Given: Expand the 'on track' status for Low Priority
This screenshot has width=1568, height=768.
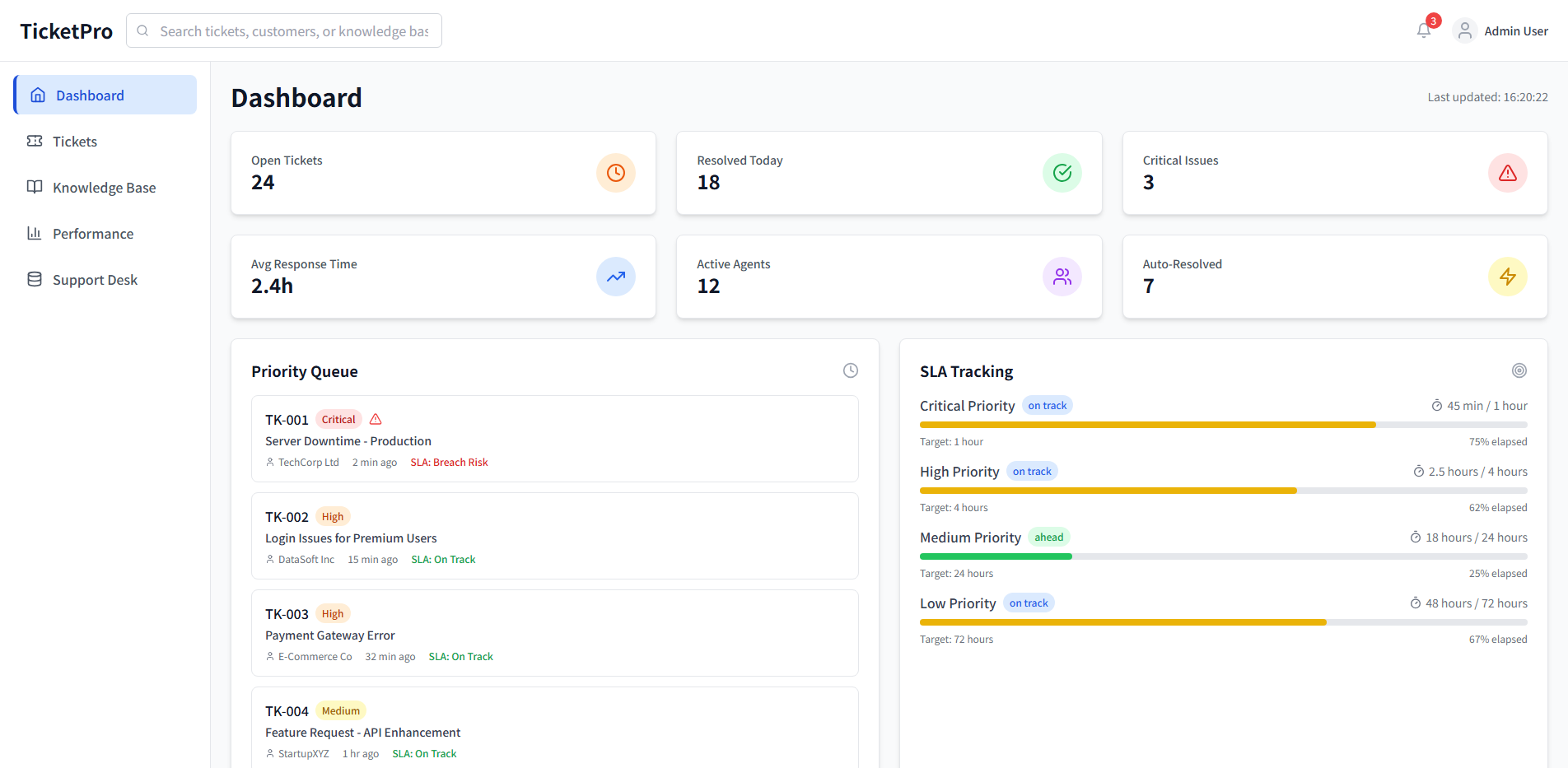Looking at the screenshot, I should (1029, 603).
